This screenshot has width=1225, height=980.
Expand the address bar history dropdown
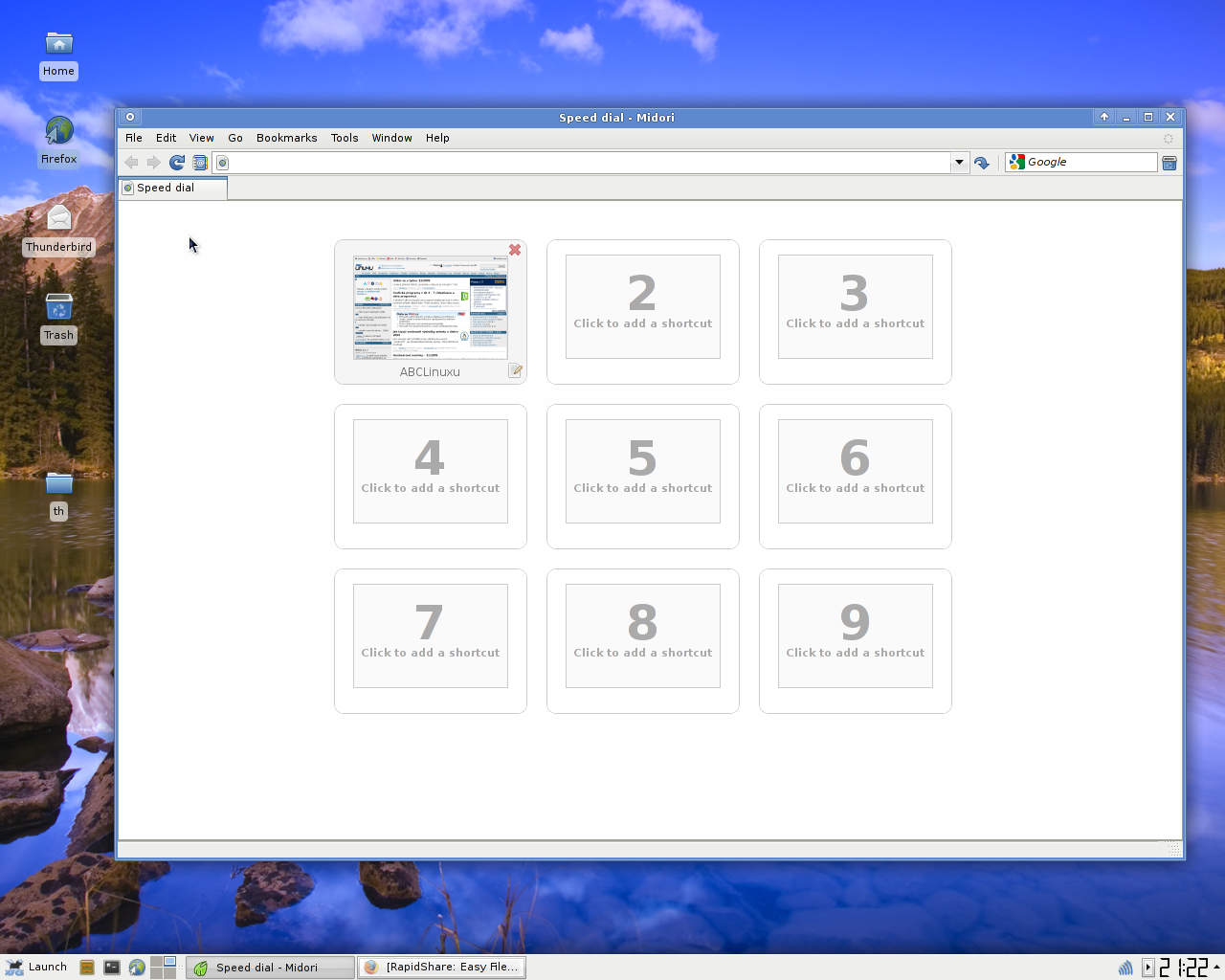(x=959, y=163)
